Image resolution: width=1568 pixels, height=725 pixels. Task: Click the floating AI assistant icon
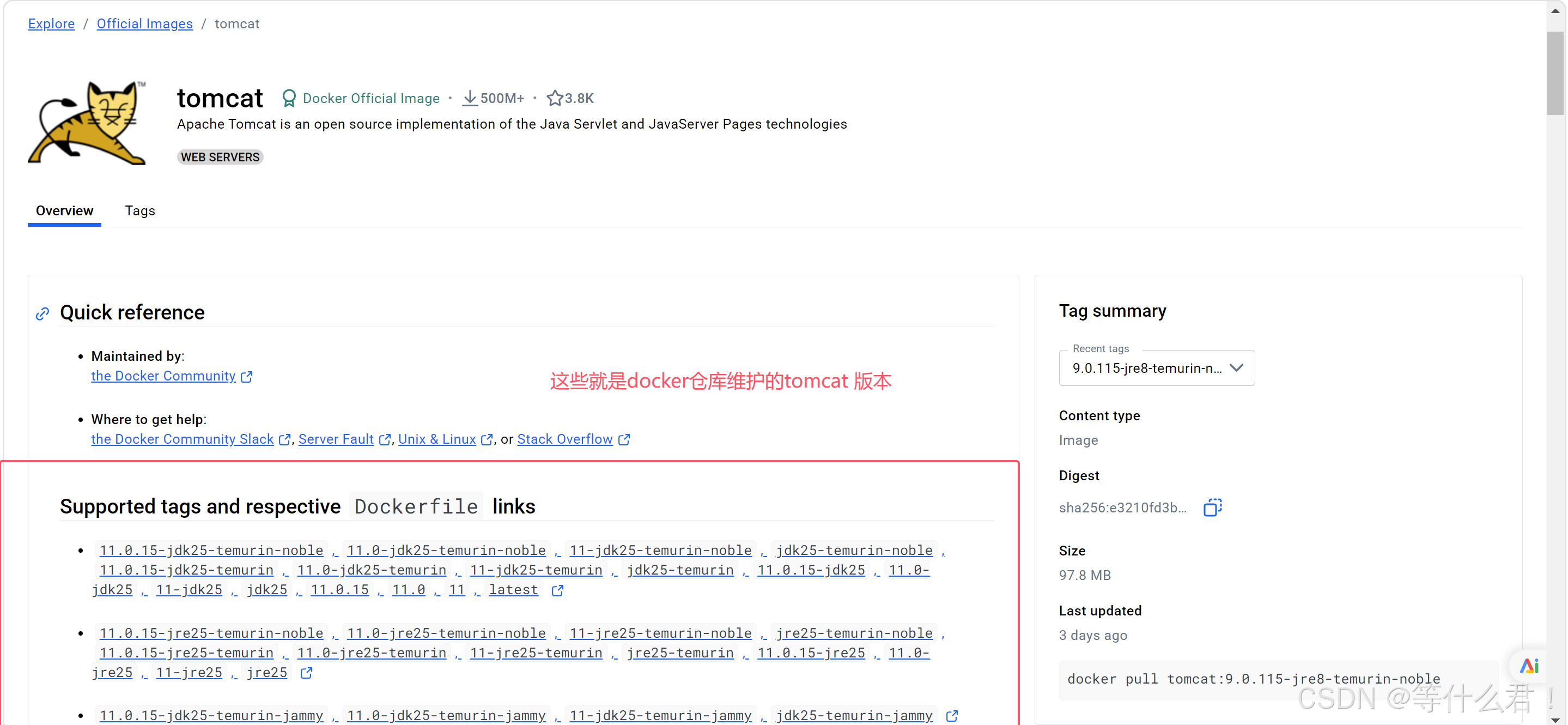pyautogui.click(x=1528, y=665)
